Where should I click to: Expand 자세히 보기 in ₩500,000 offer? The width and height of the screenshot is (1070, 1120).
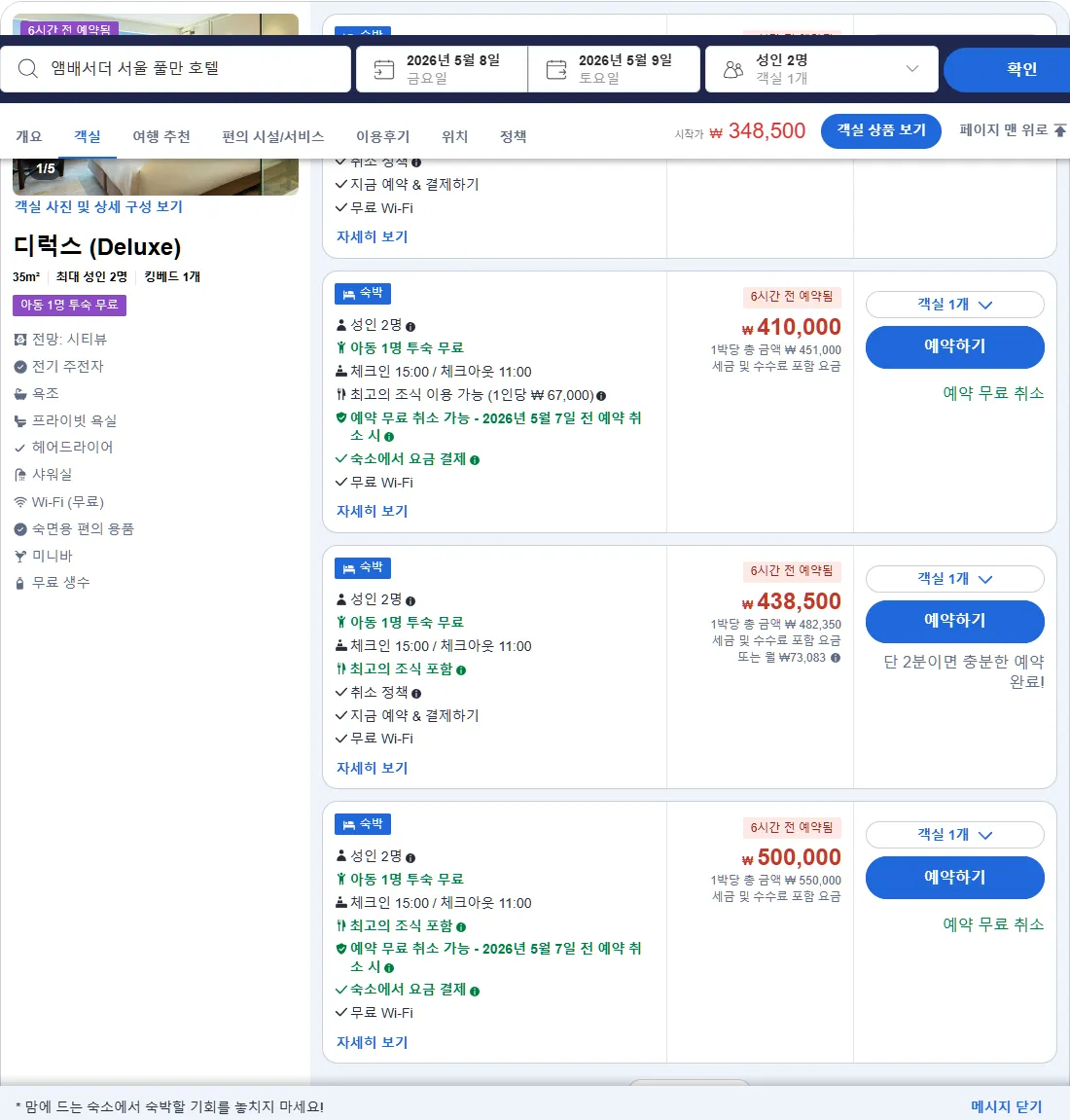pyautogui.click(x=372, y=1042)
